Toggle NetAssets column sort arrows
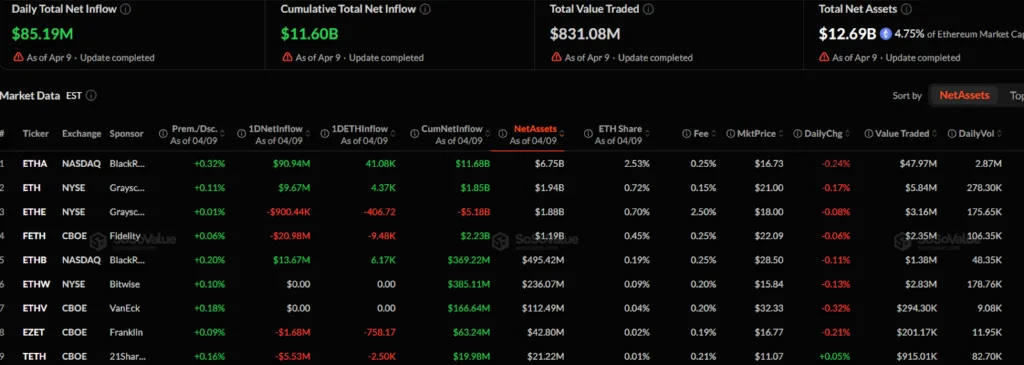 coord(562,134)
